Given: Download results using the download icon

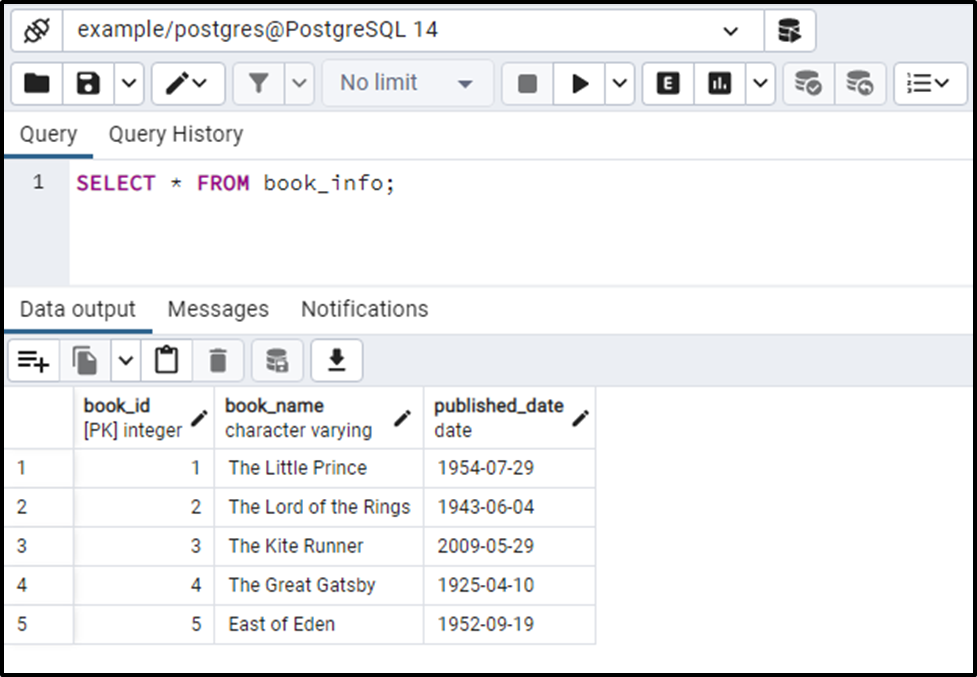Looking at the screenshot, I should click(336, 360).
